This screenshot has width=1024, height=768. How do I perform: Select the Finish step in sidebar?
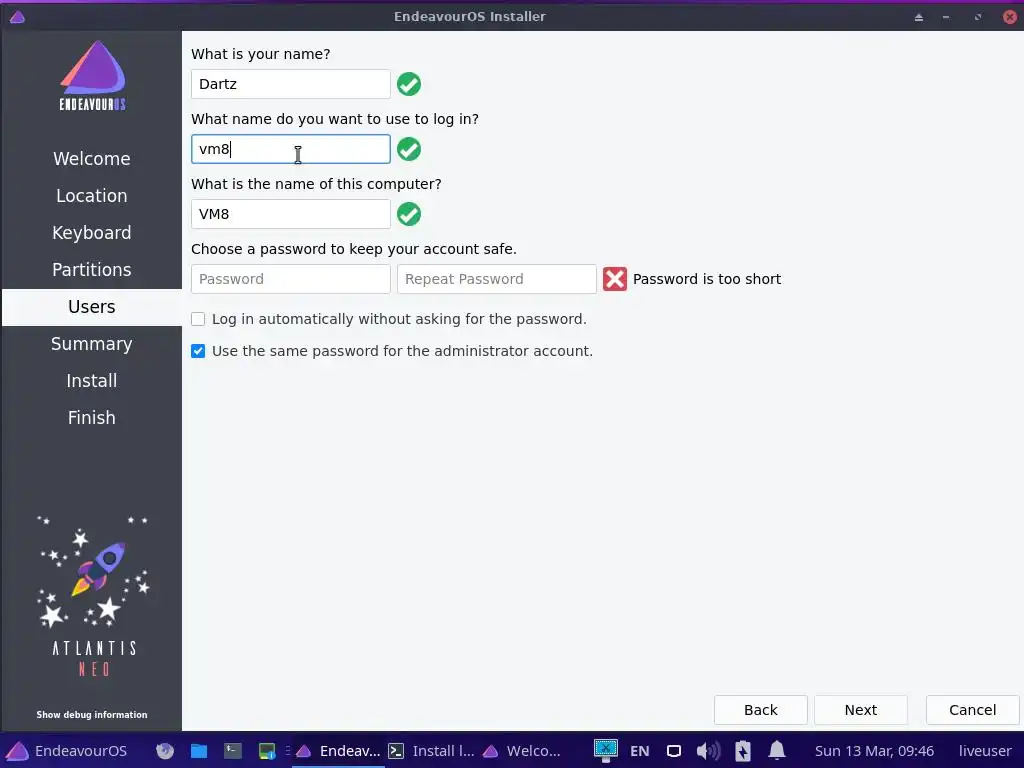[x=91, y=418]
